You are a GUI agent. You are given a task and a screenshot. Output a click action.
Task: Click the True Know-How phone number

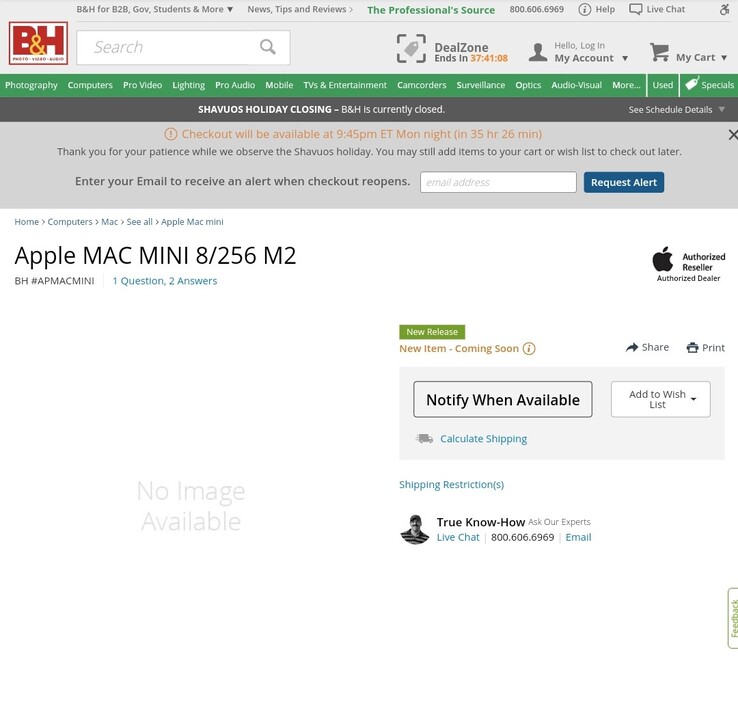point(522,537)
